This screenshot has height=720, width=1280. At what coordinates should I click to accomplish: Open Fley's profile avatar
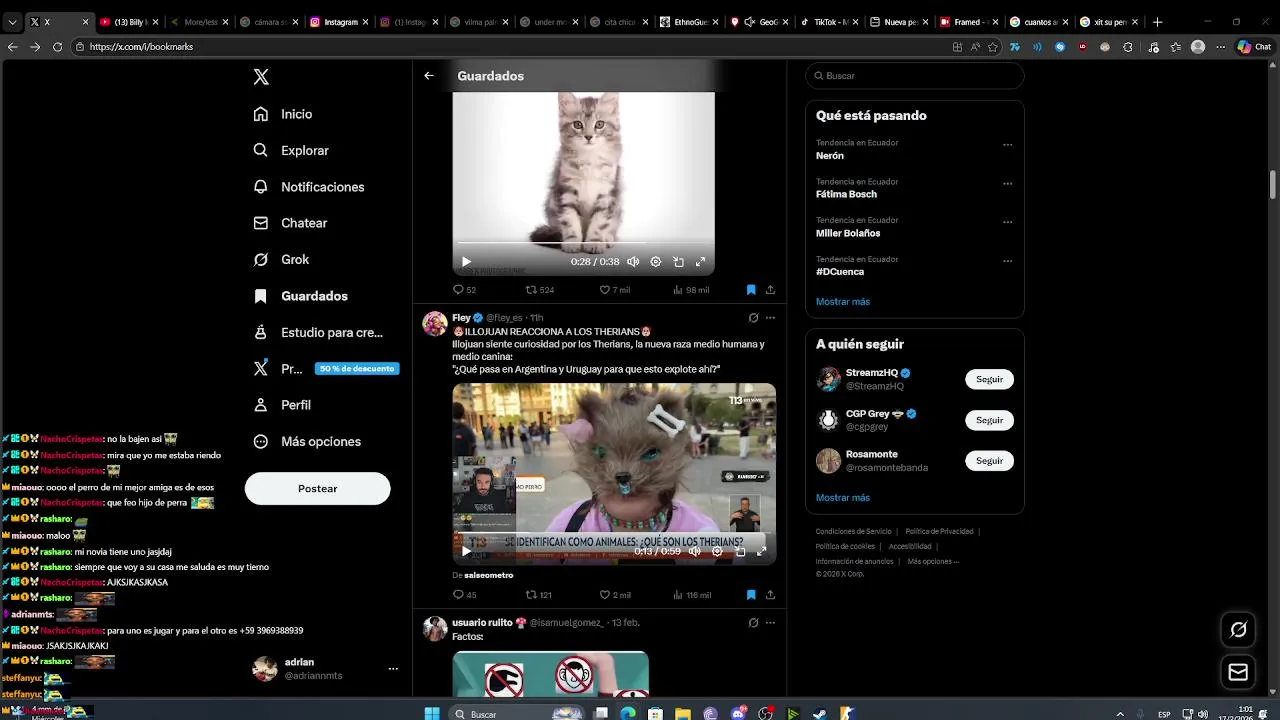click(435, 324)
